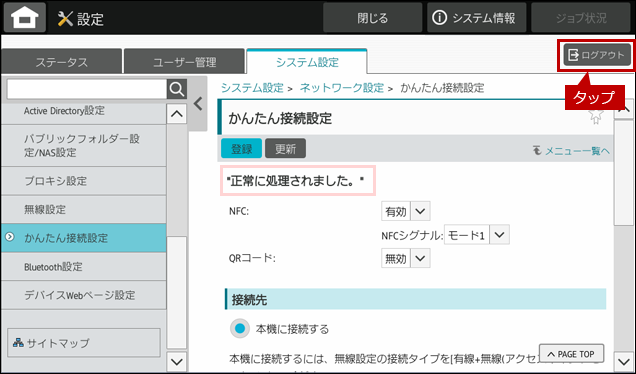Select the 本機に接続する radio button
The width and height of the screenshot is (636, 374).
click(240, 329)
